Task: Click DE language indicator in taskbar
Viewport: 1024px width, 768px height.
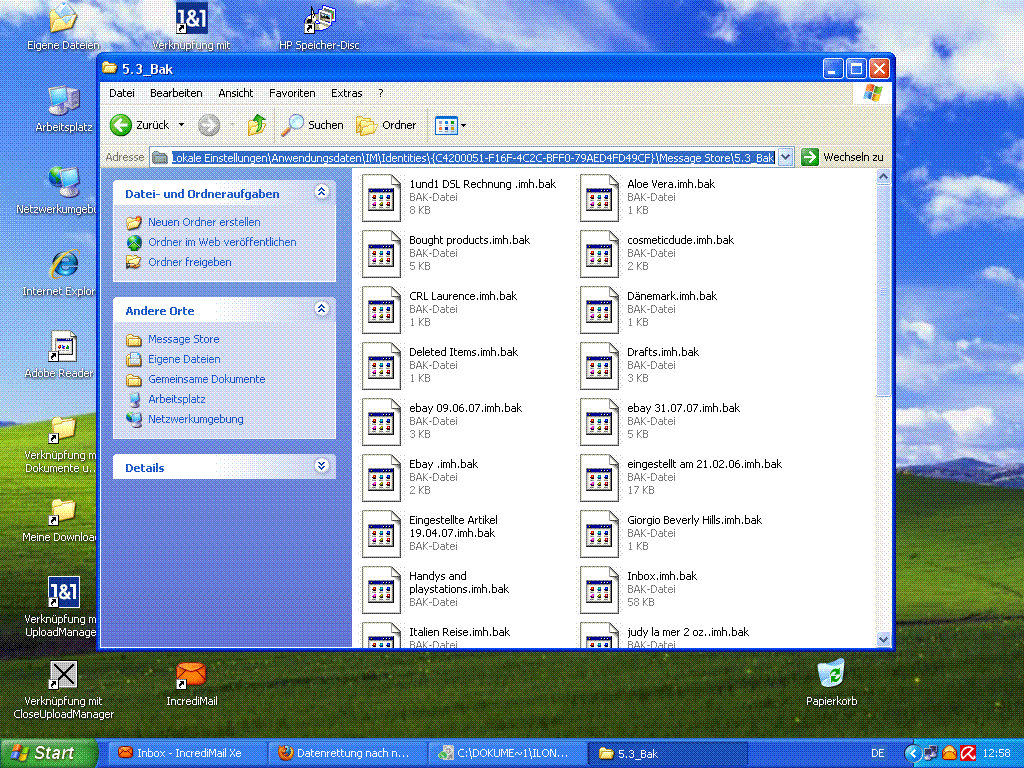Action: (x=878, y=753)
